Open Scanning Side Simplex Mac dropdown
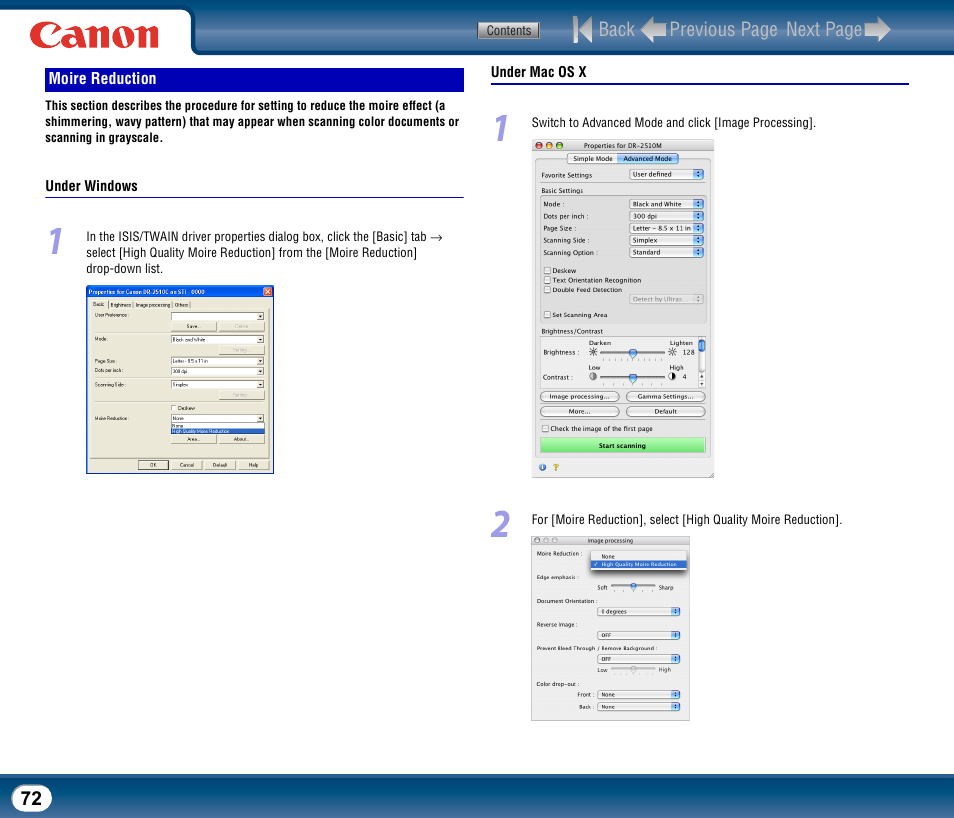 pos(666,240)
